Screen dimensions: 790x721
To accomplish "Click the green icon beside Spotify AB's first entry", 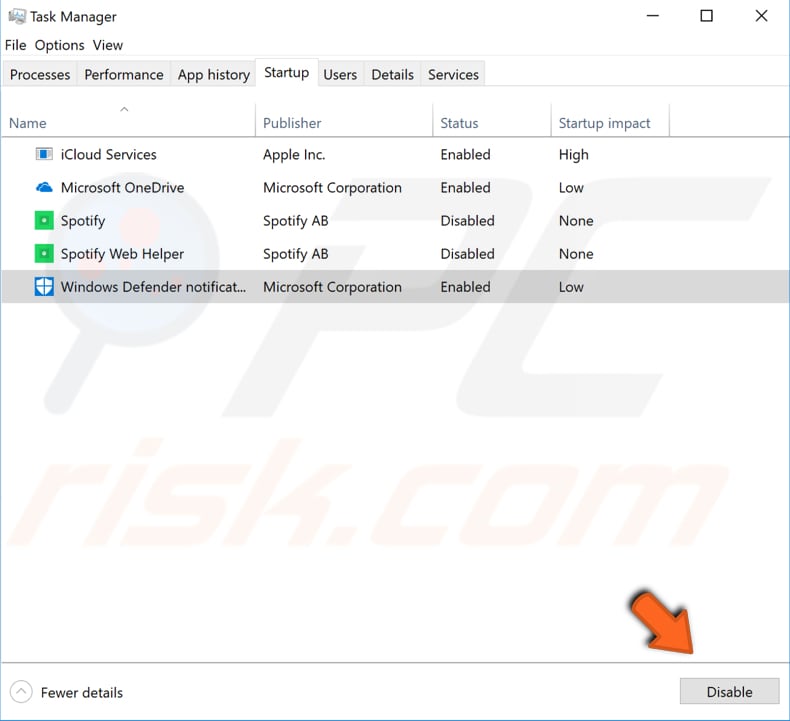I will [x=44, y=221].
